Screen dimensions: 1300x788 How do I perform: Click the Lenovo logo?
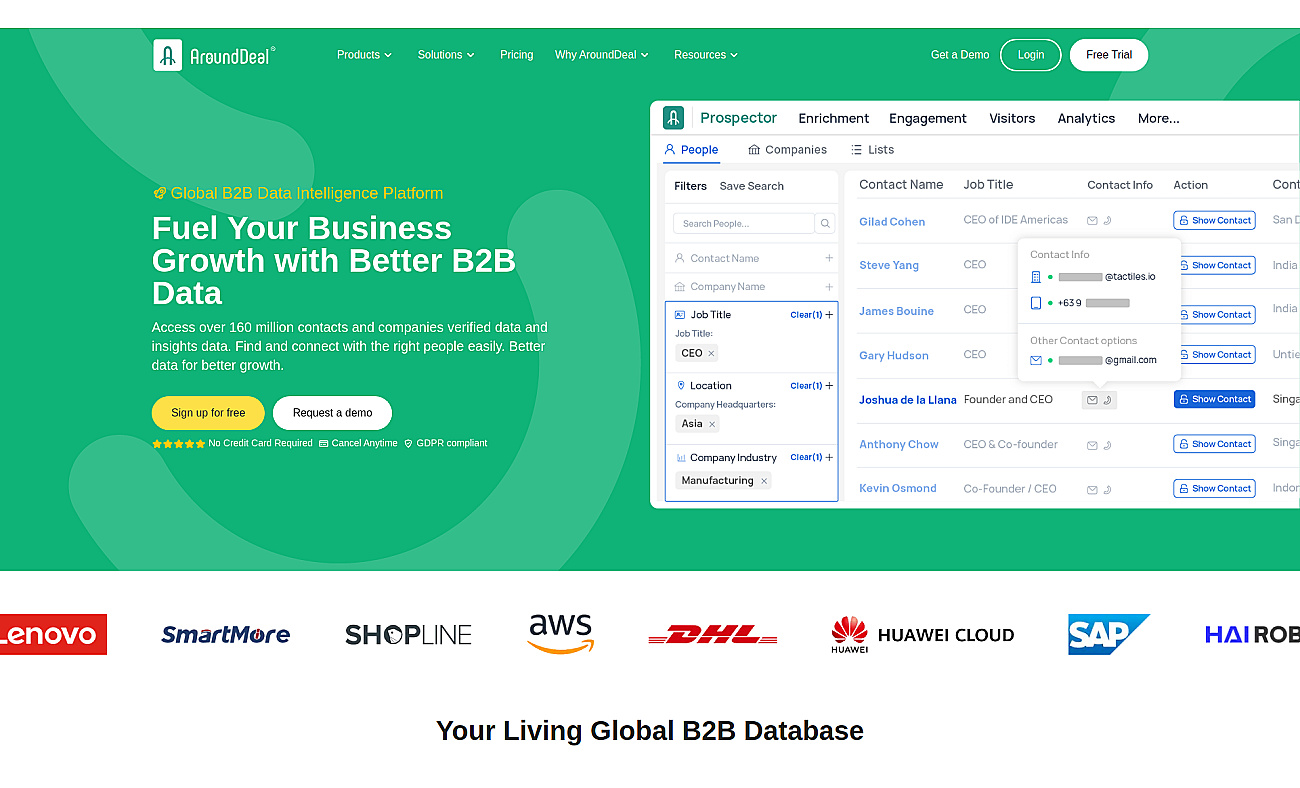pyautogui.click(x=53, y=634)
